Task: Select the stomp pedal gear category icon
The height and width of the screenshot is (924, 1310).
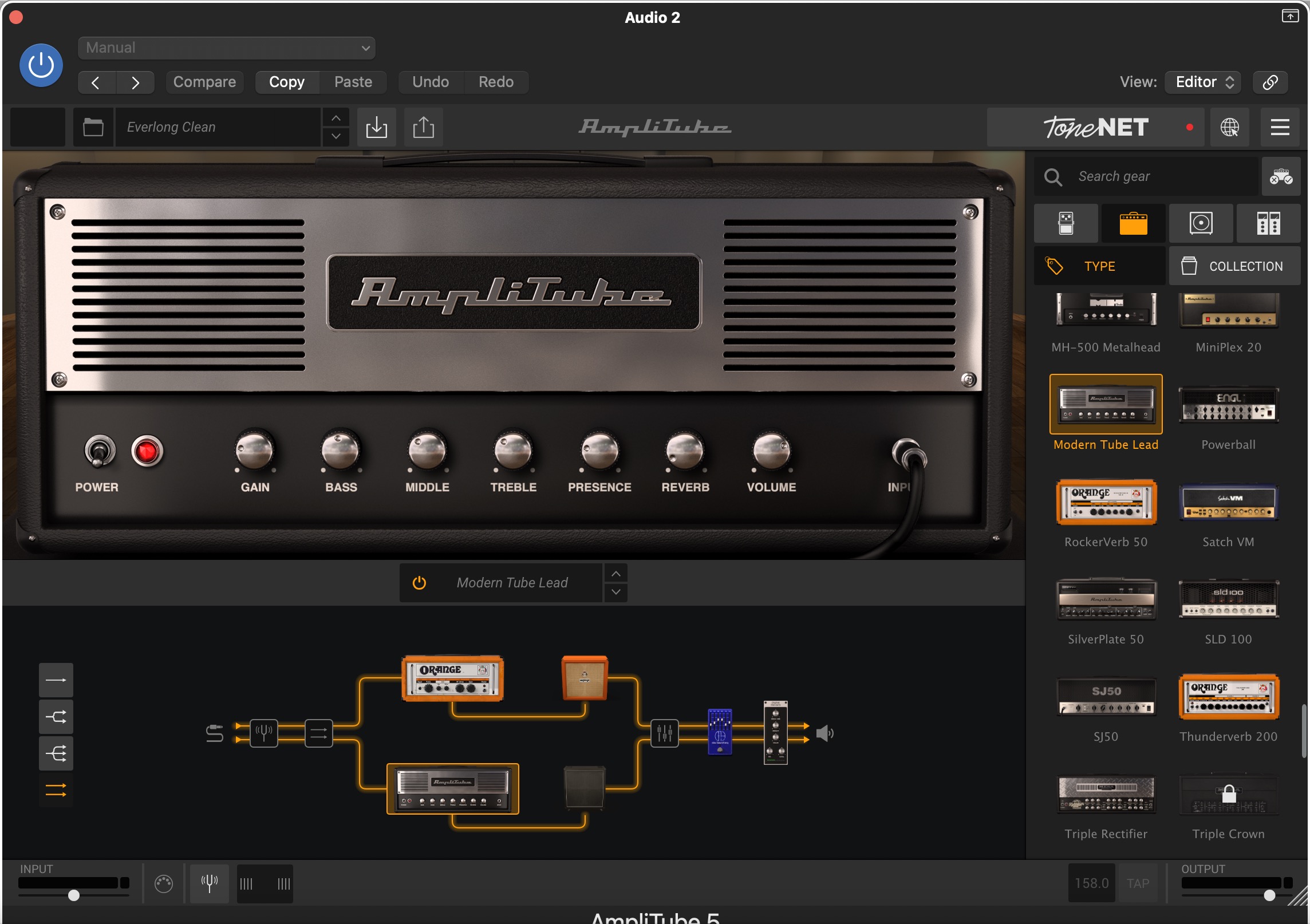Action: point(1066,223)
